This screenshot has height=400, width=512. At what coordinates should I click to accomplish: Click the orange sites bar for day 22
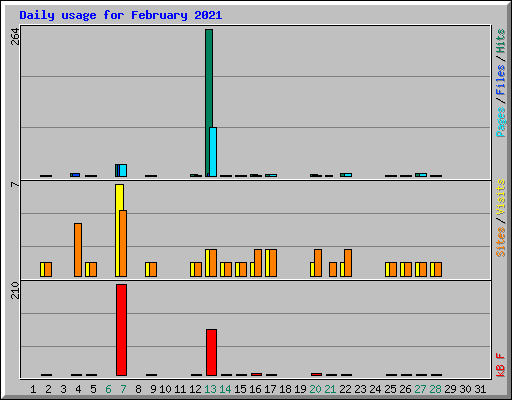[x=348, y=263]
